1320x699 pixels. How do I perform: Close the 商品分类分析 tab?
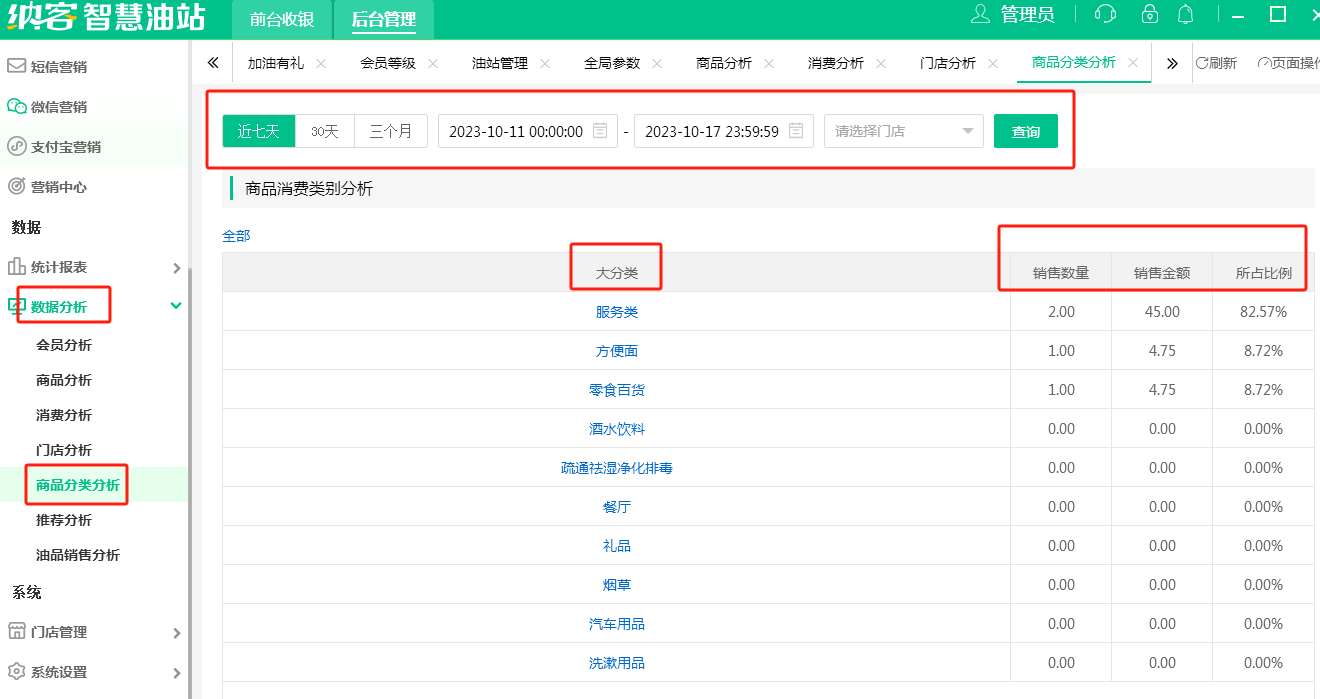point(1133,62)
